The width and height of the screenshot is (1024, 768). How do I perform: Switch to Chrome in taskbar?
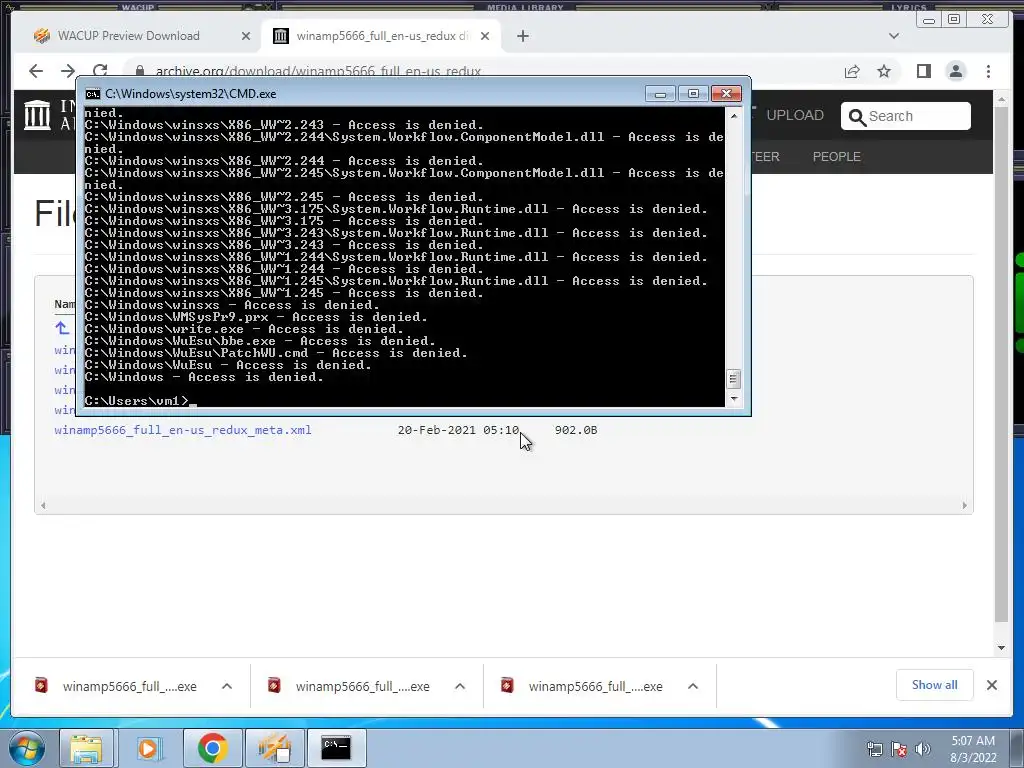[x=212, y=748]
